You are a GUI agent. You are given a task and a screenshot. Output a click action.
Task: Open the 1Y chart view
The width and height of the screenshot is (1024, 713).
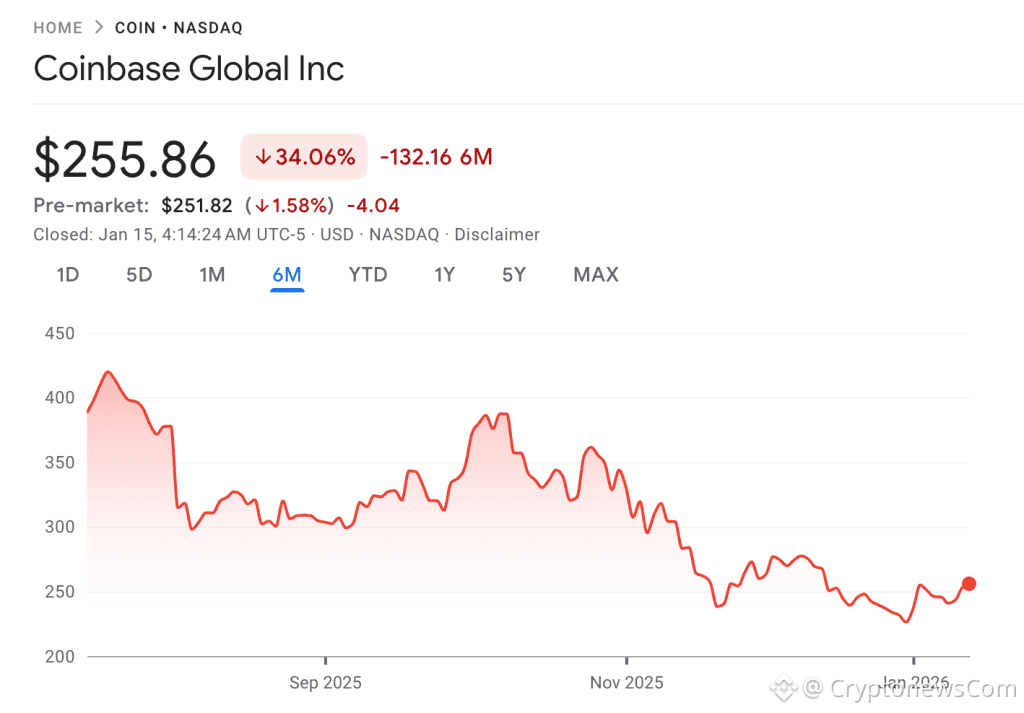tap(444, 274)
